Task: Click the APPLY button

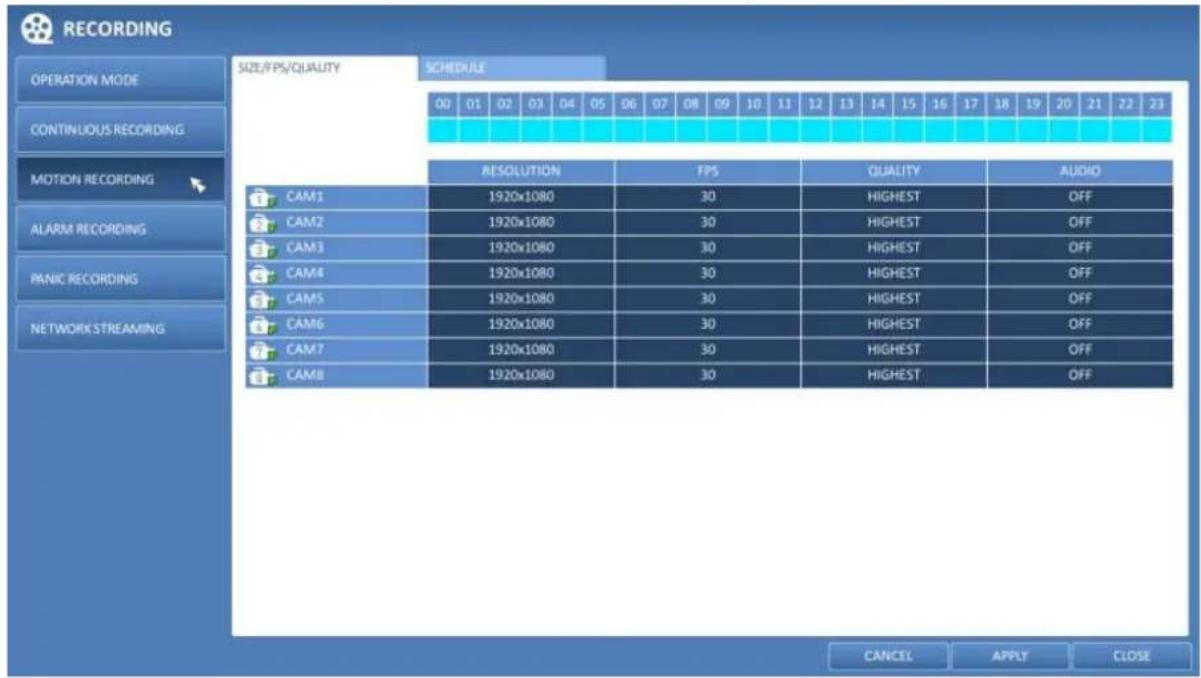Action: click(x=1009, y=657)
